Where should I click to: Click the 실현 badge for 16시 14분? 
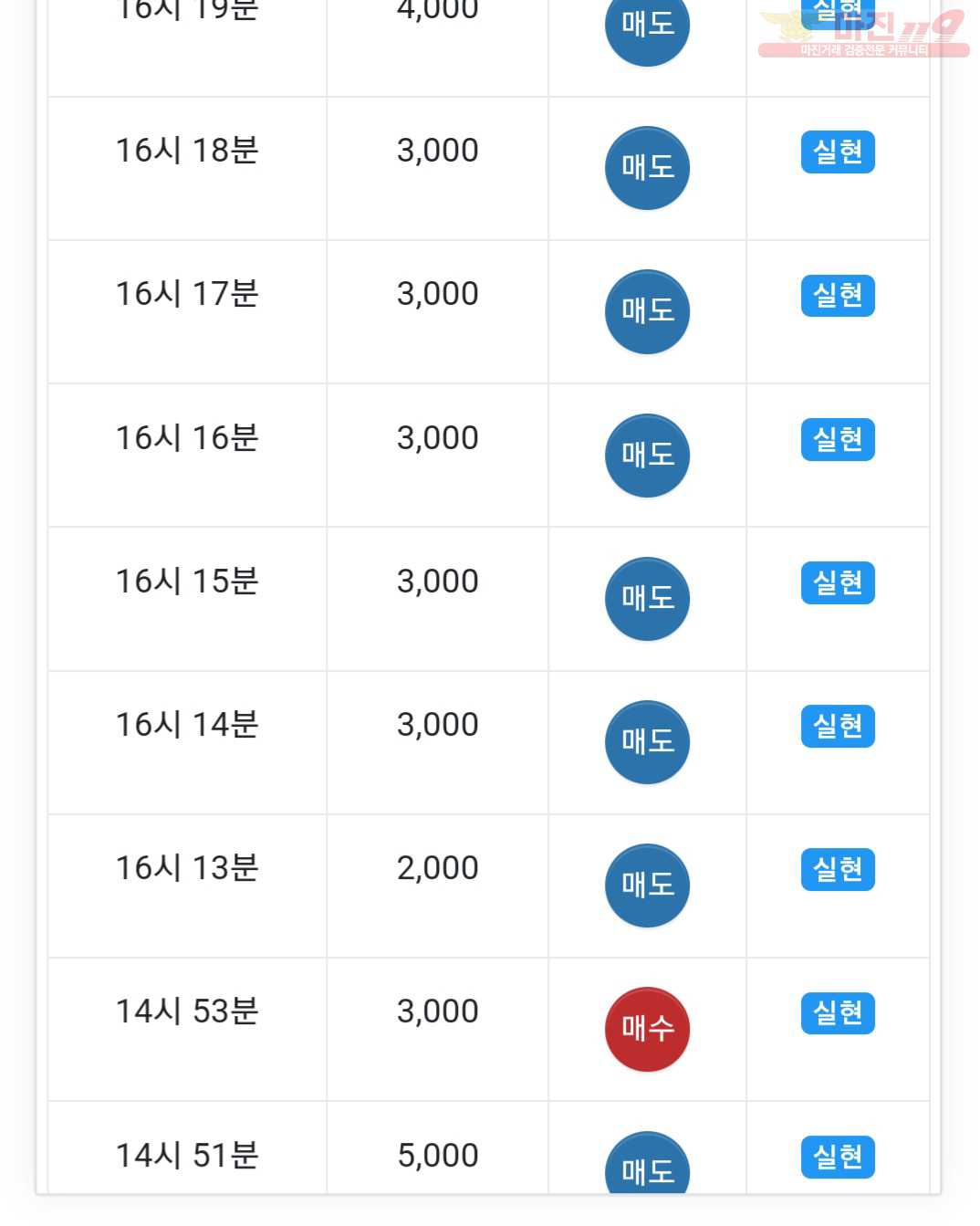coord(838,727)
